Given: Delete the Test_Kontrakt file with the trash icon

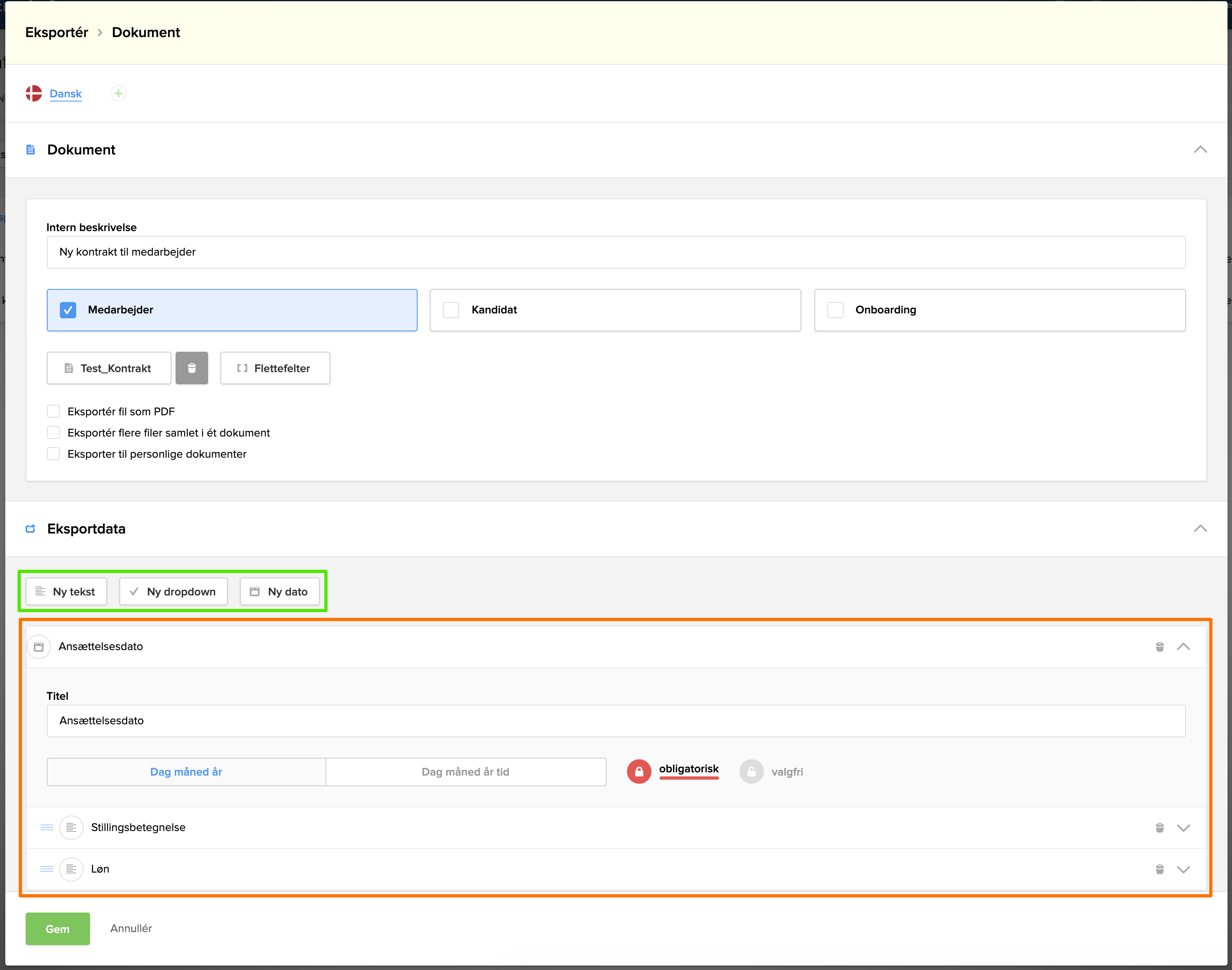Looking at the screenshot, I should tap(191, 368).
